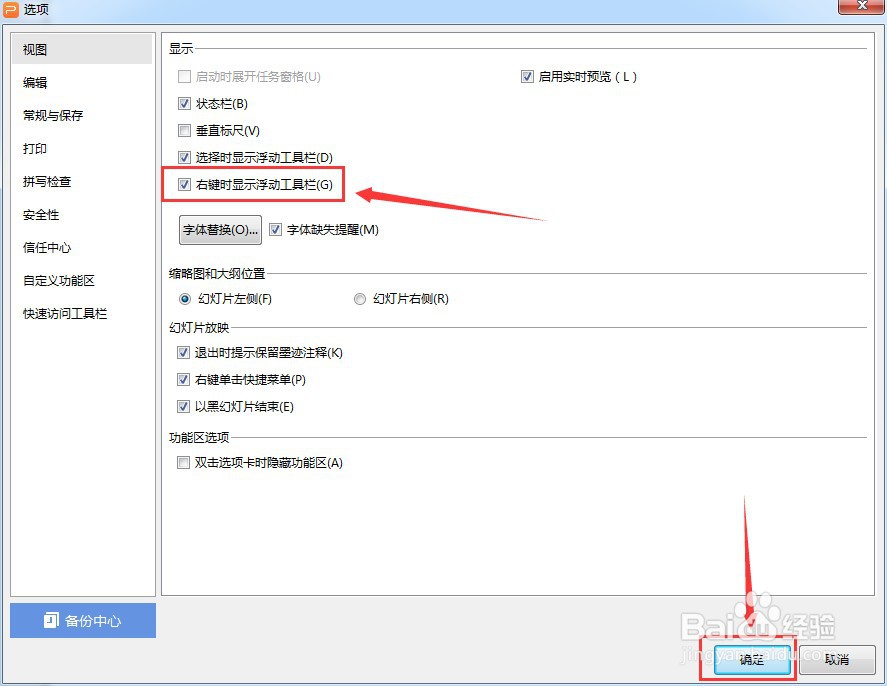Disable 右键单击快捷菜单 option
The width and height of the screenshot is (887, 686).
183,379
